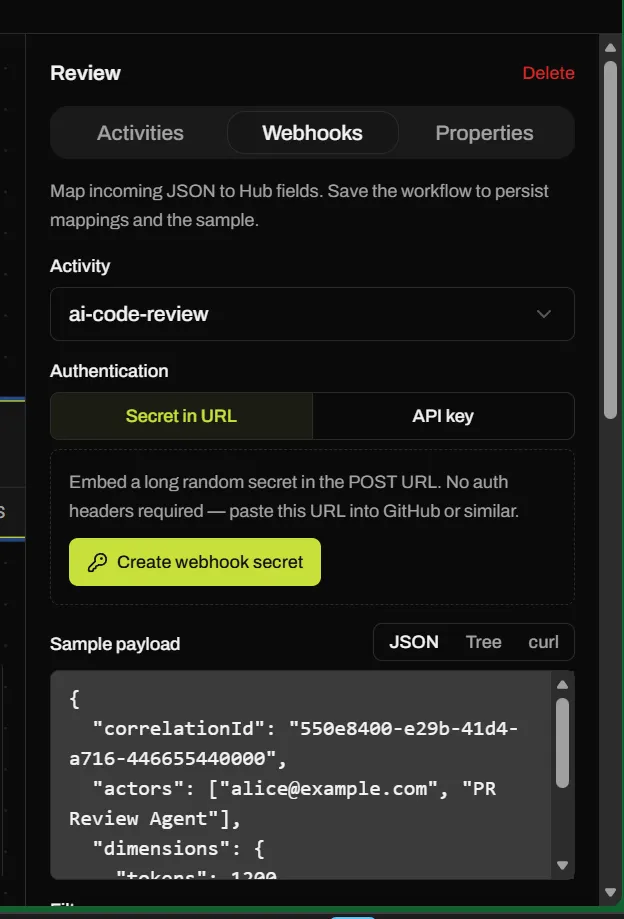Click the panel scrollbar up arrow

tap(610, 47)
